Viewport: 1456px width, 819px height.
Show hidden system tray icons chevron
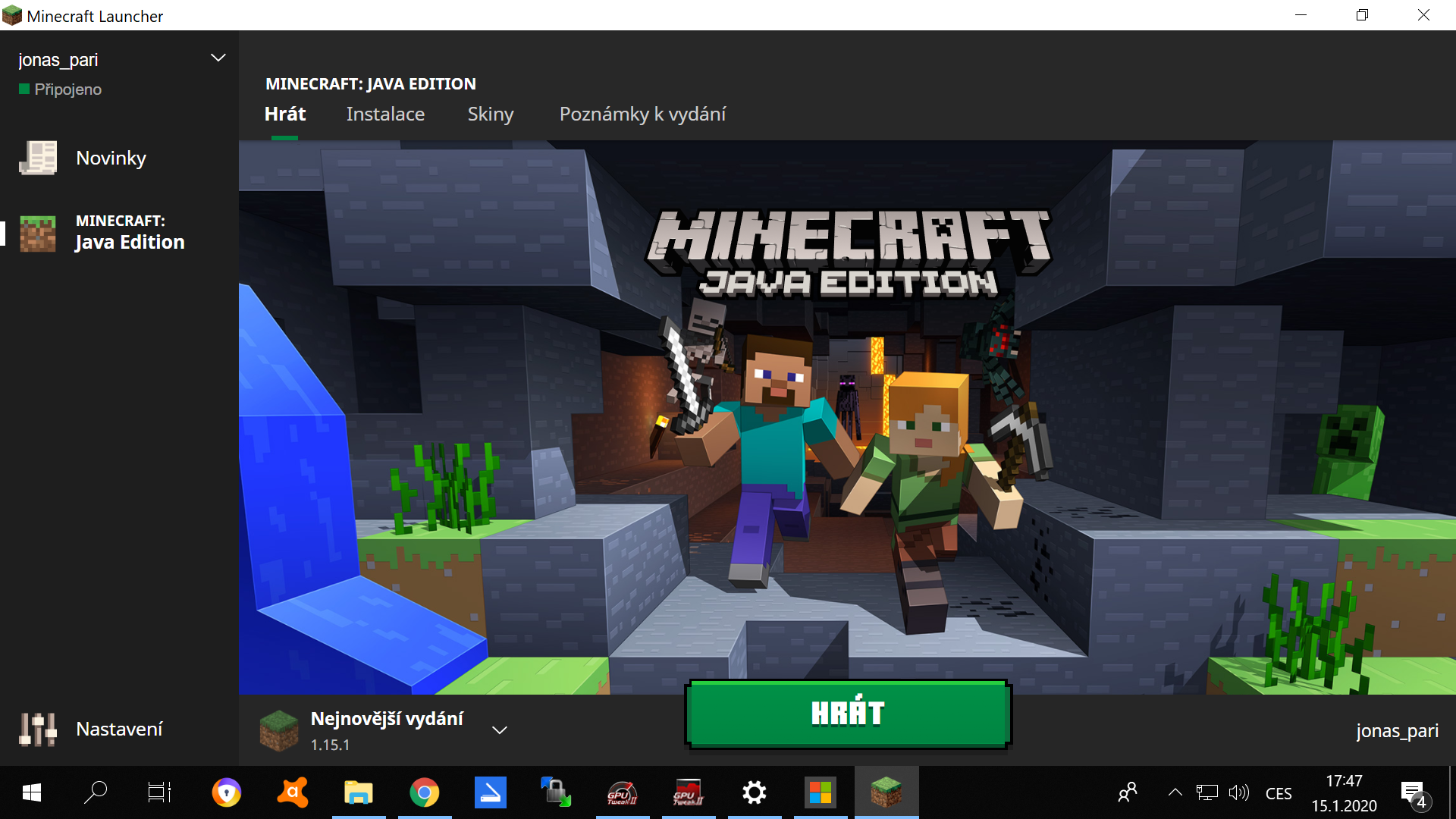coord(1175,793)
